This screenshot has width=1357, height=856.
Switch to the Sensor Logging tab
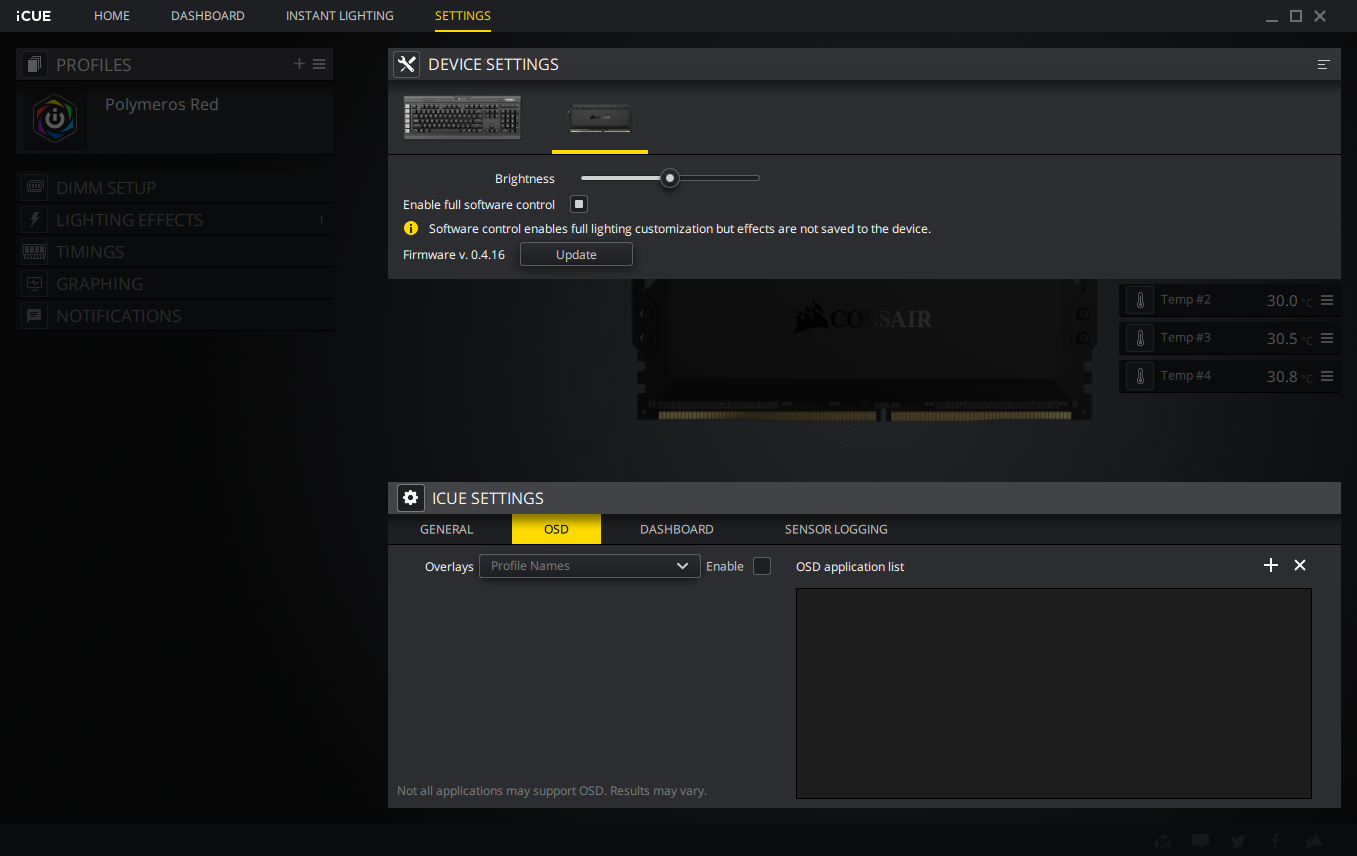836,529
